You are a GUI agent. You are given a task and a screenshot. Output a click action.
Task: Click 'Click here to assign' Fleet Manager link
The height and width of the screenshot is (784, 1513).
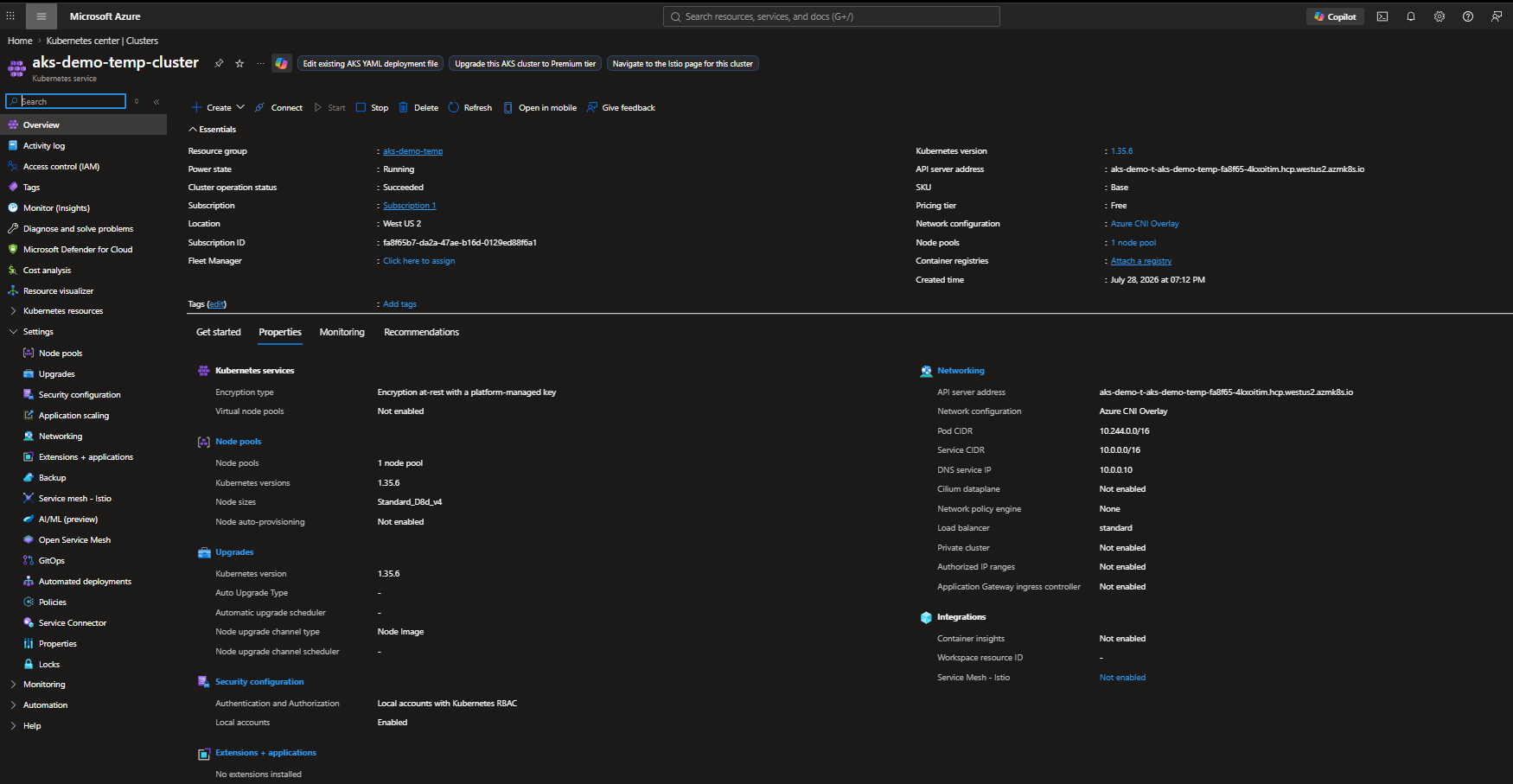click(418, 261)
